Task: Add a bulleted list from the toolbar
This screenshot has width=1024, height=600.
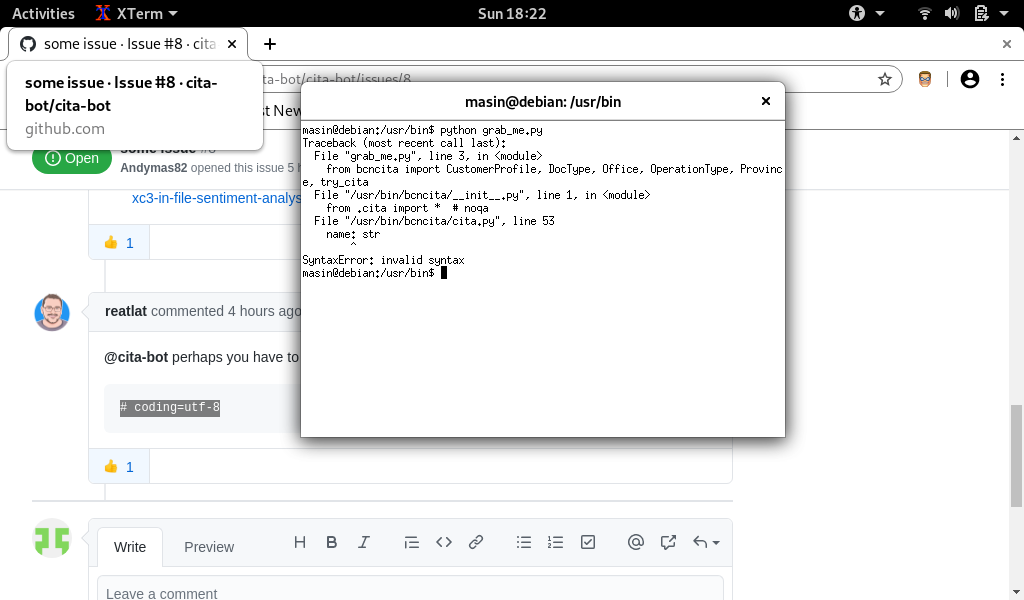Action: 524,542
